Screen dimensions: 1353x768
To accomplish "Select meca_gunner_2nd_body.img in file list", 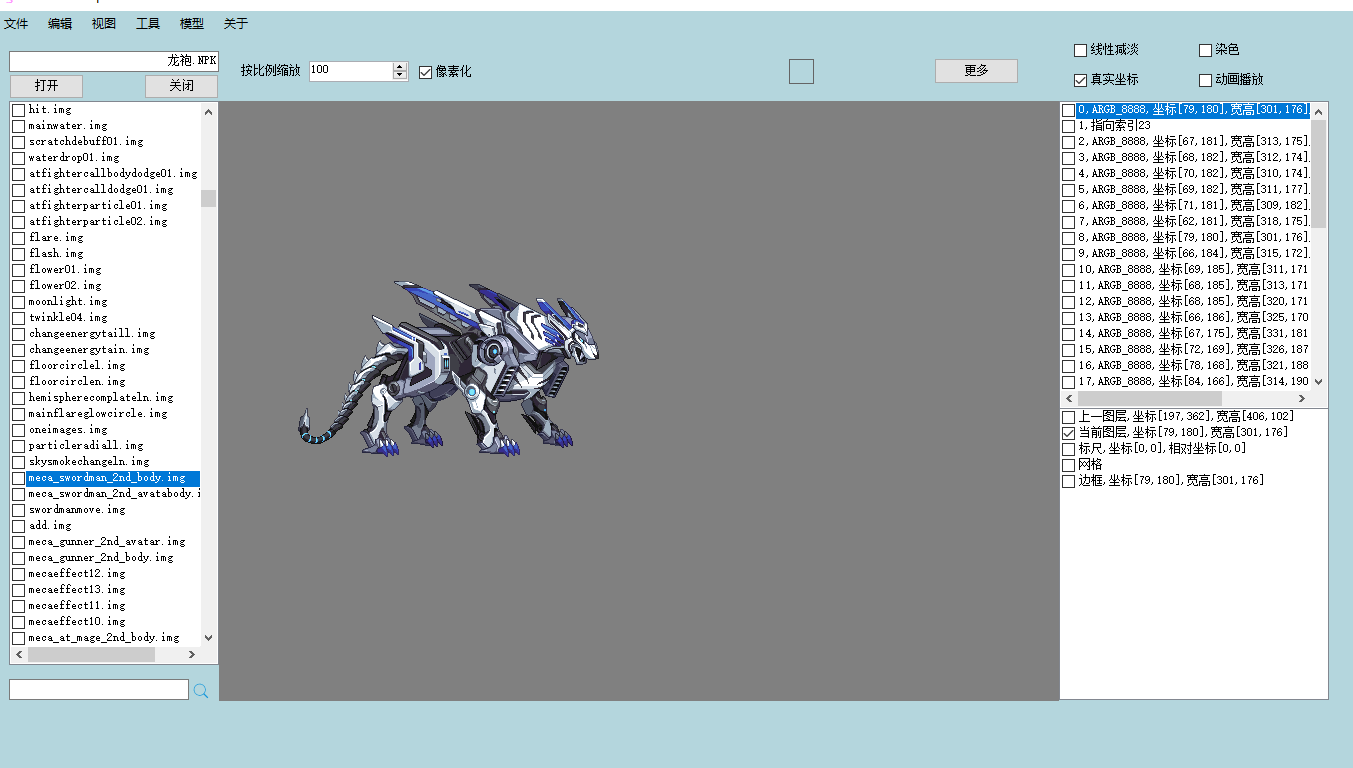I will [101, 557].
